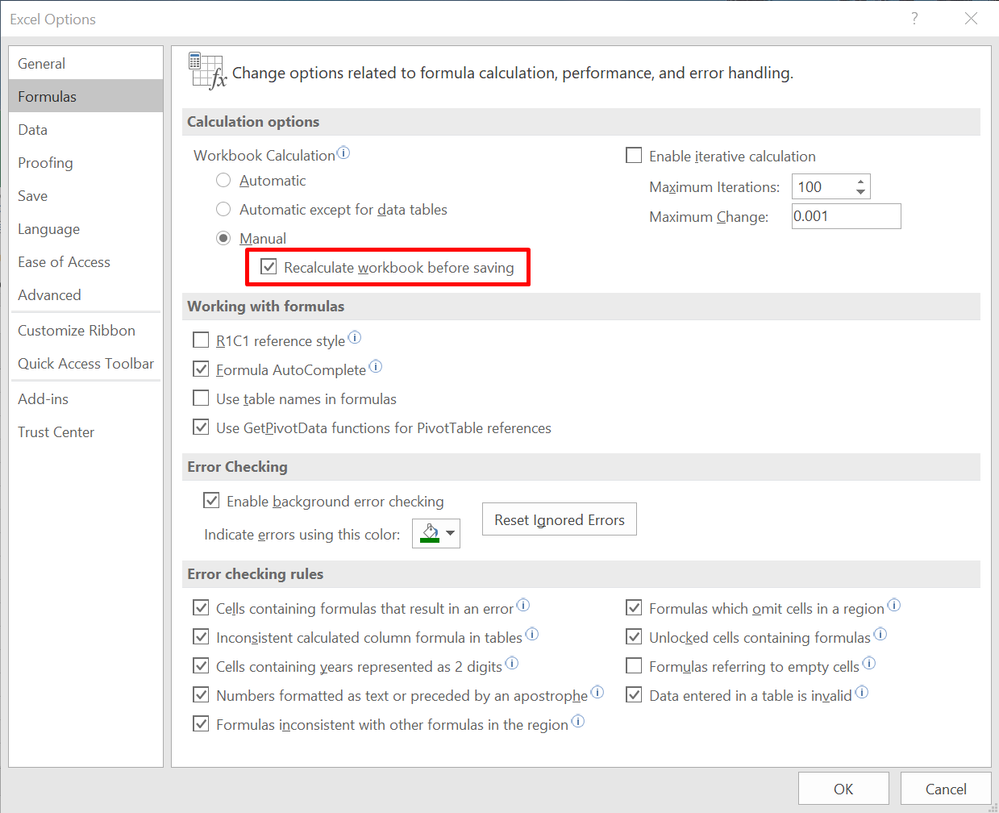Click the Reset Ignored Errors button
This screenshot has width=999, height=813.
559,519
